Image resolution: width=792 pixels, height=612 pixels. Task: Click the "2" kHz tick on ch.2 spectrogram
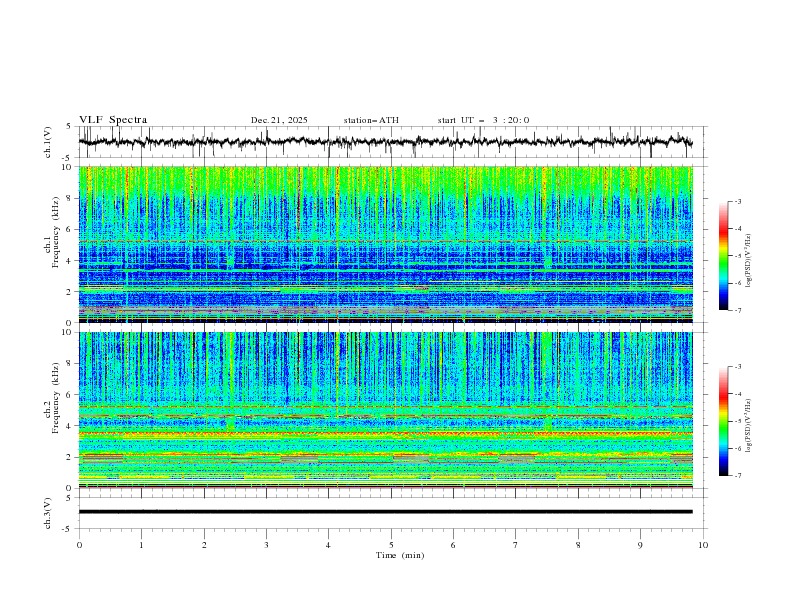pyautogui.click(x=69, y=457)
